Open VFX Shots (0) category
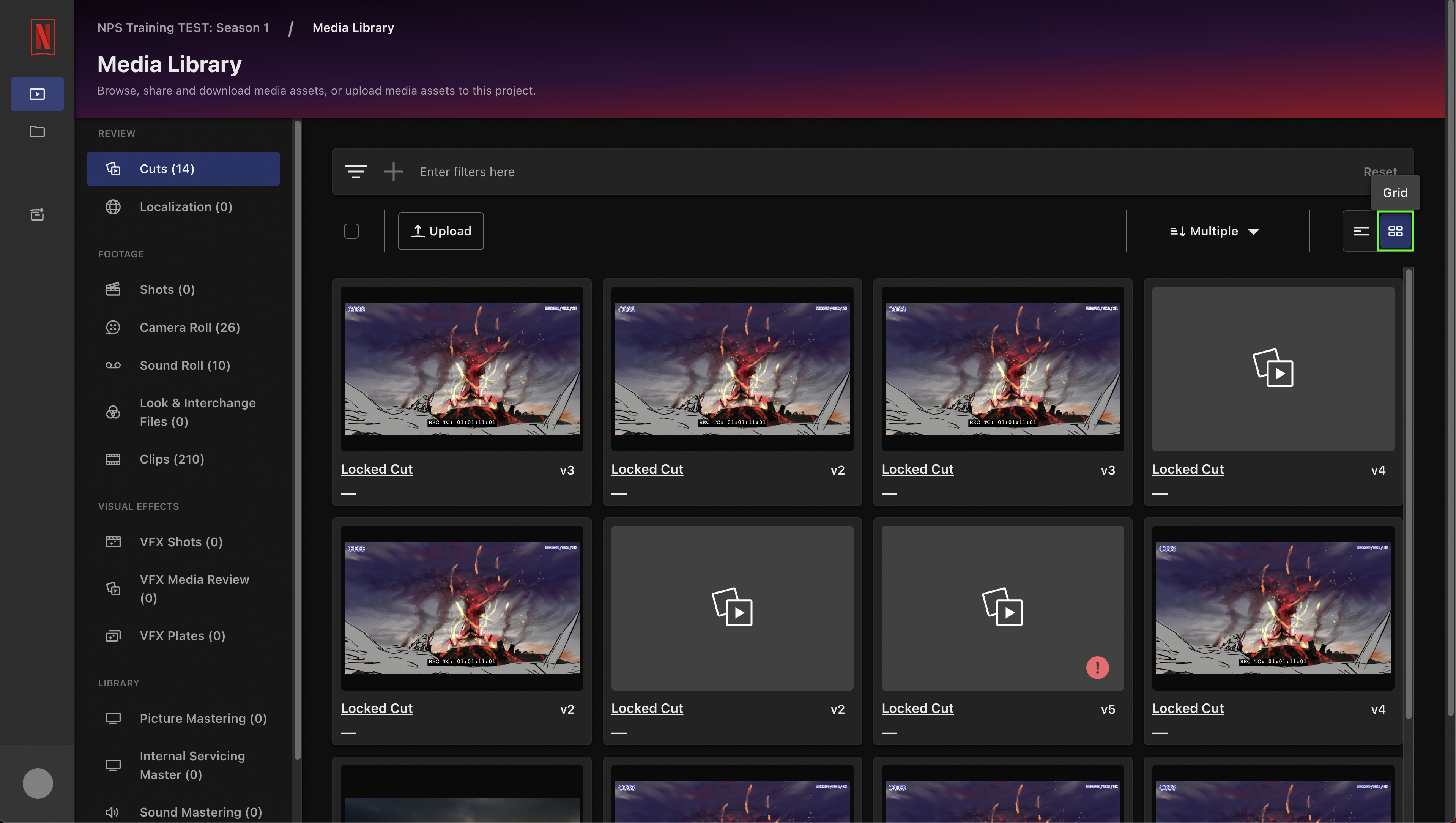1456x823 pixels. [183, 541]
